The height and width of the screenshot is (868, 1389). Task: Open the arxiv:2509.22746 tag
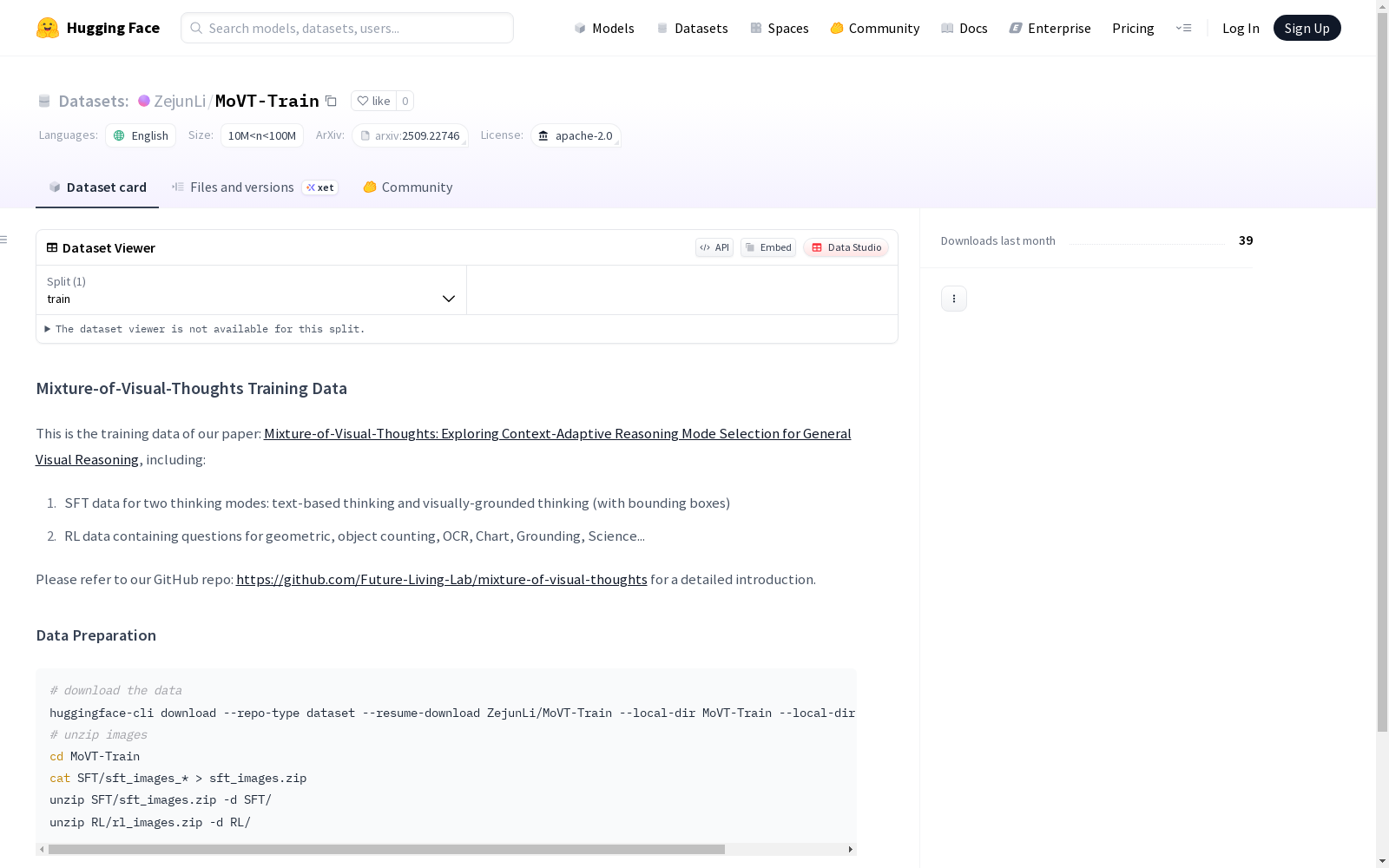[x=411, y=135]
